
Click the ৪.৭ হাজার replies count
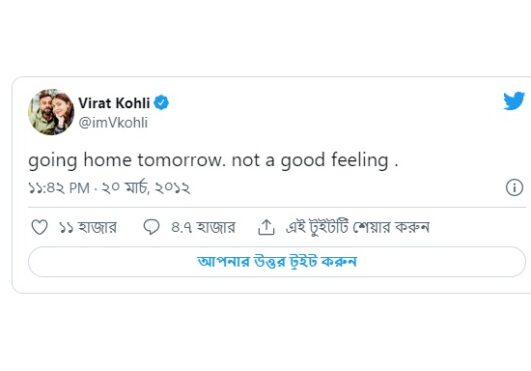pyautogui.click(x=203, y=227)
